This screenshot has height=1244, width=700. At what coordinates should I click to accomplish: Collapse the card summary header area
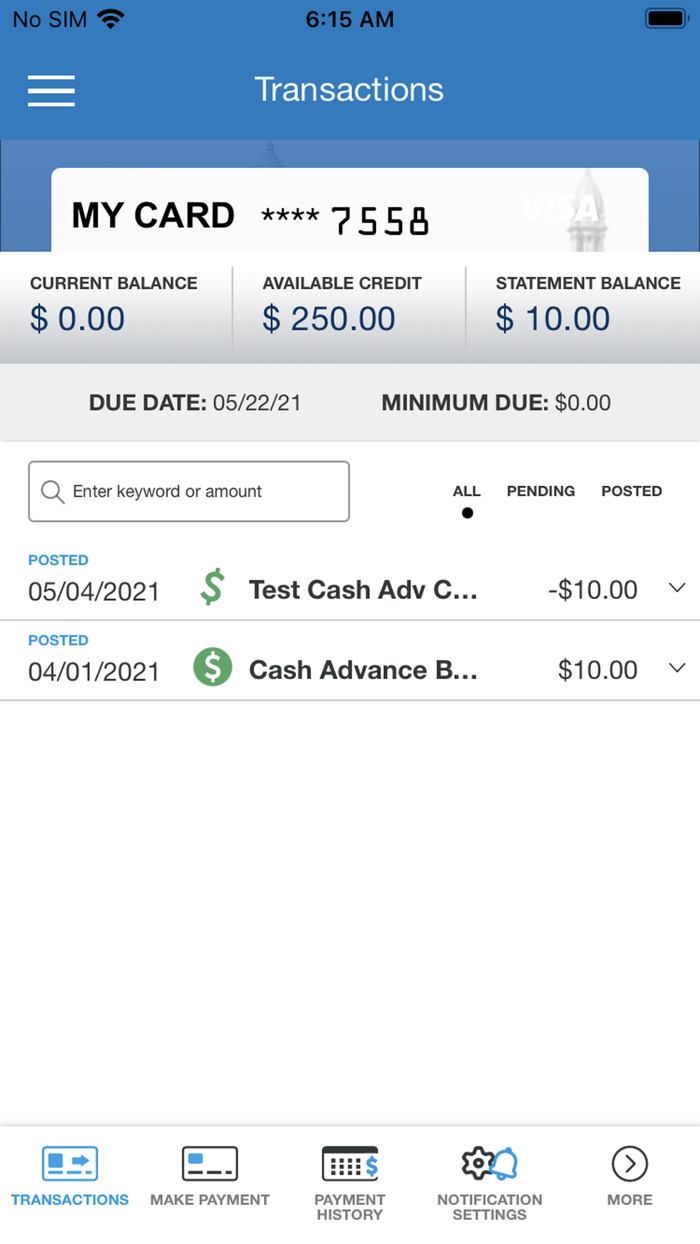(350, 210)
